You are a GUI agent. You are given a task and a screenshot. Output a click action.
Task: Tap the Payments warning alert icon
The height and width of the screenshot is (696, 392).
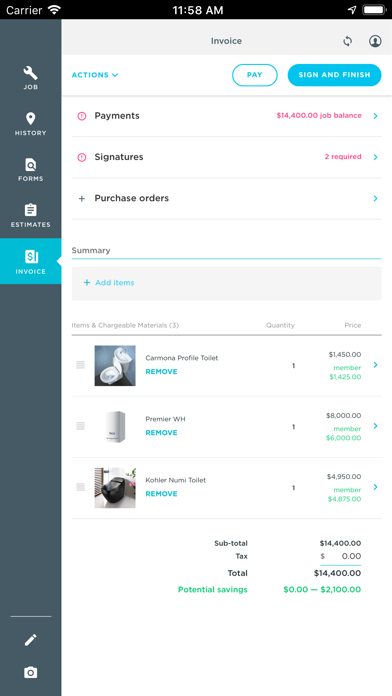[82, 116]
